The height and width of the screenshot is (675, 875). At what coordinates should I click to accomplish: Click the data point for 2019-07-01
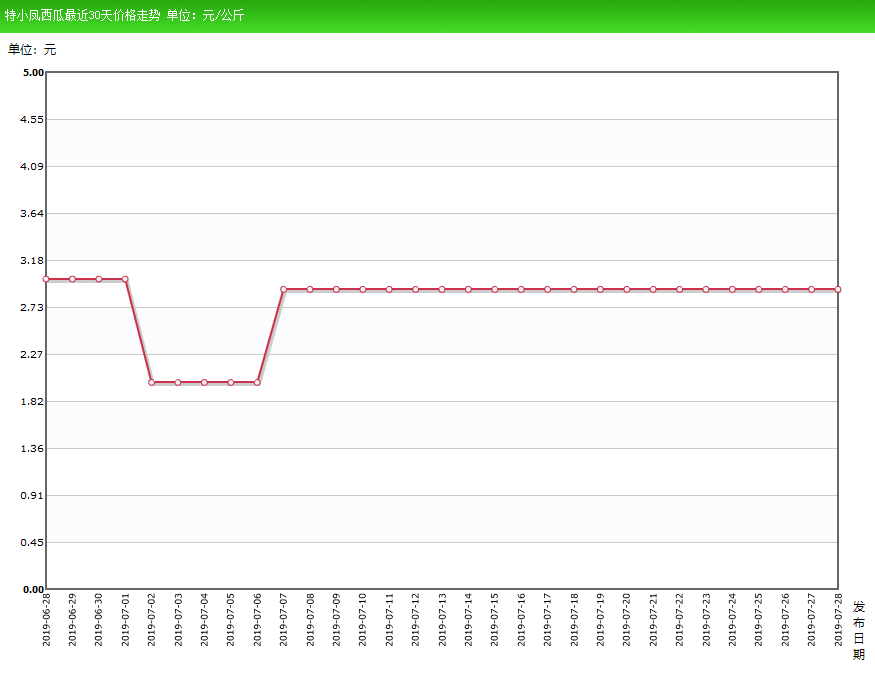click(x=125, y=279)
